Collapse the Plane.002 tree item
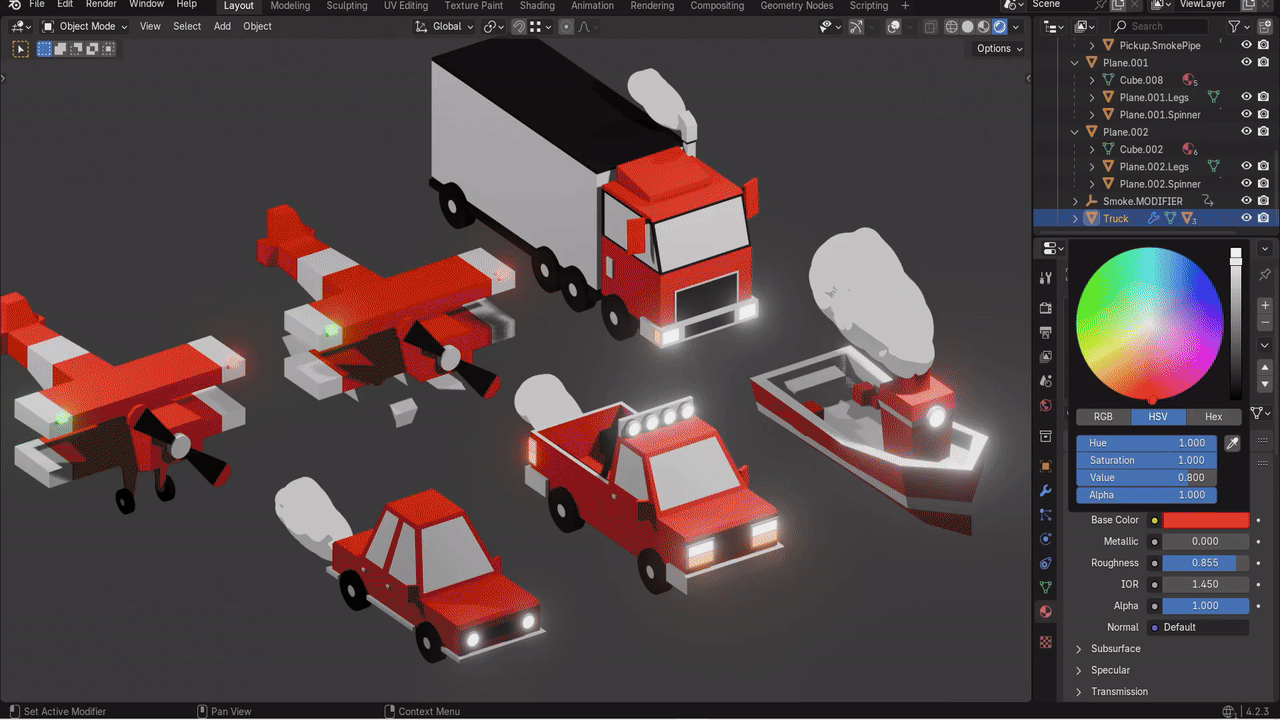Image resolution: width=1280 pixels, height=720 pixels. click(x=1076, y=132)
